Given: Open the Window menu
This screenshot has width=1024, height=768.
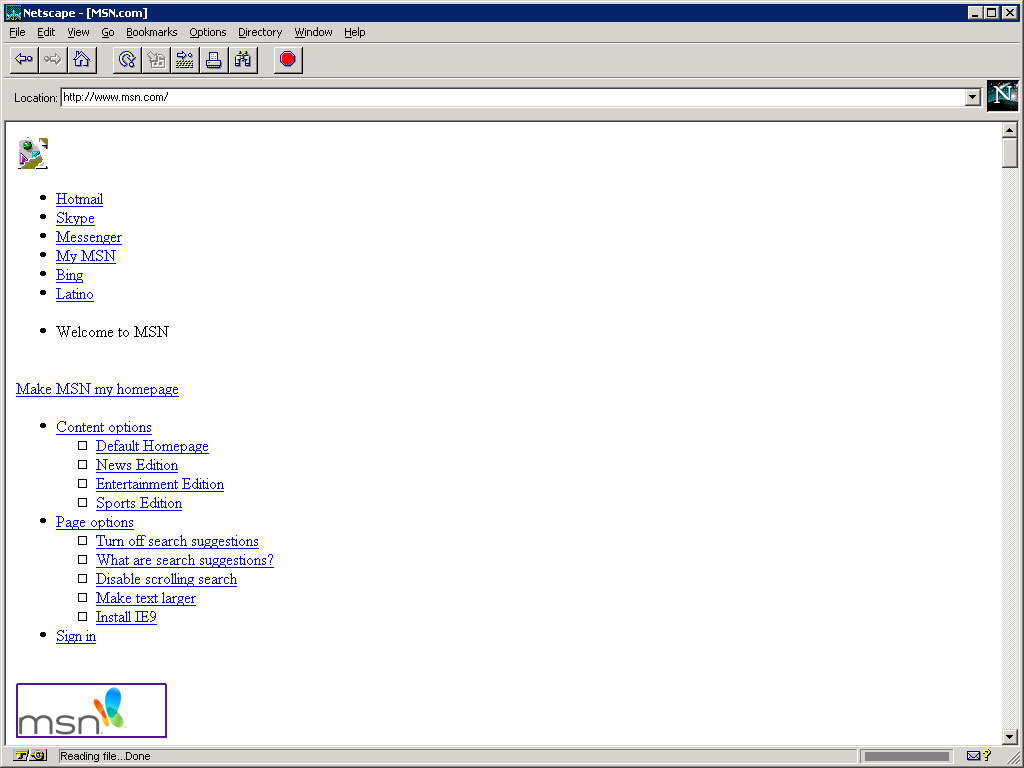Looking at the screenshot, I should (313, 32).
